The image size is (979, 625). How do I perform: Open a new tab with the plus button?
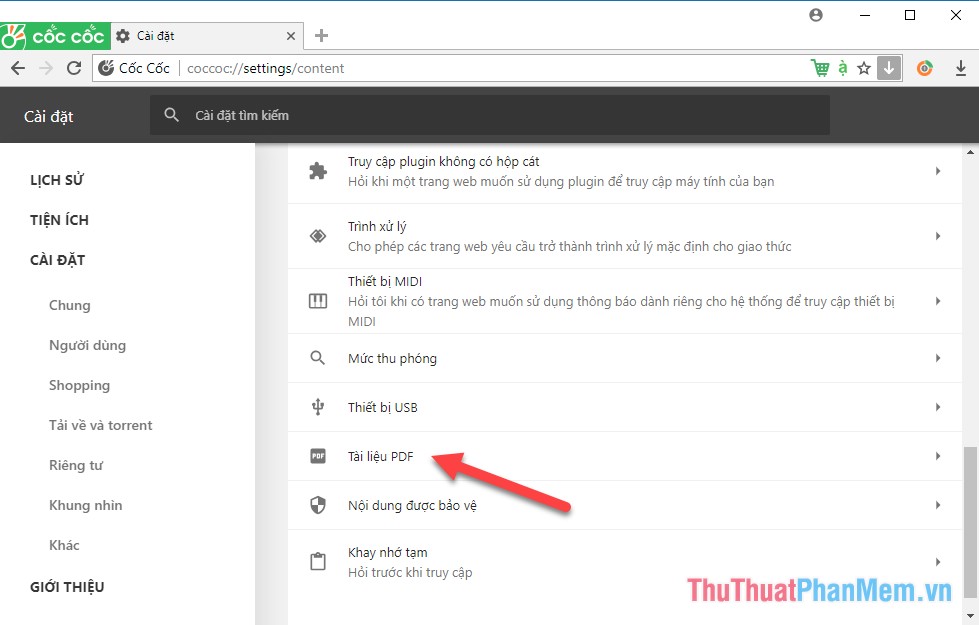321,35
